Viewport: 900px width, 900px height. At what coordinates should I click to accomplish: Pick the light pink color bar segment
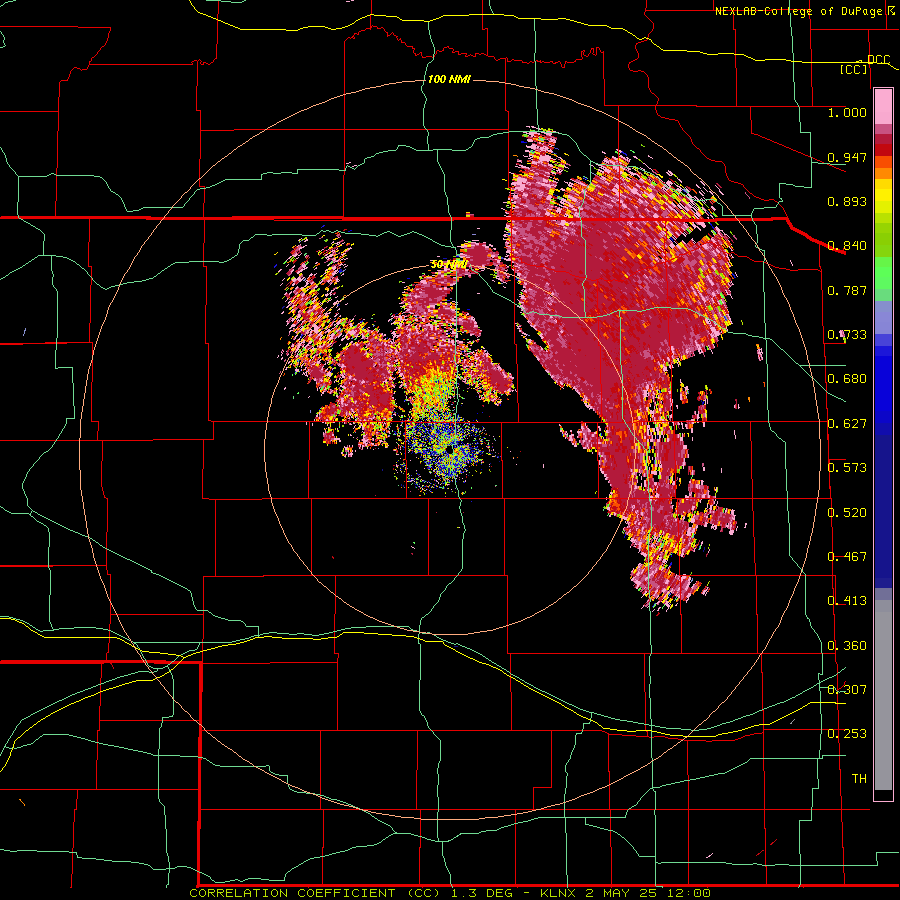883,107
